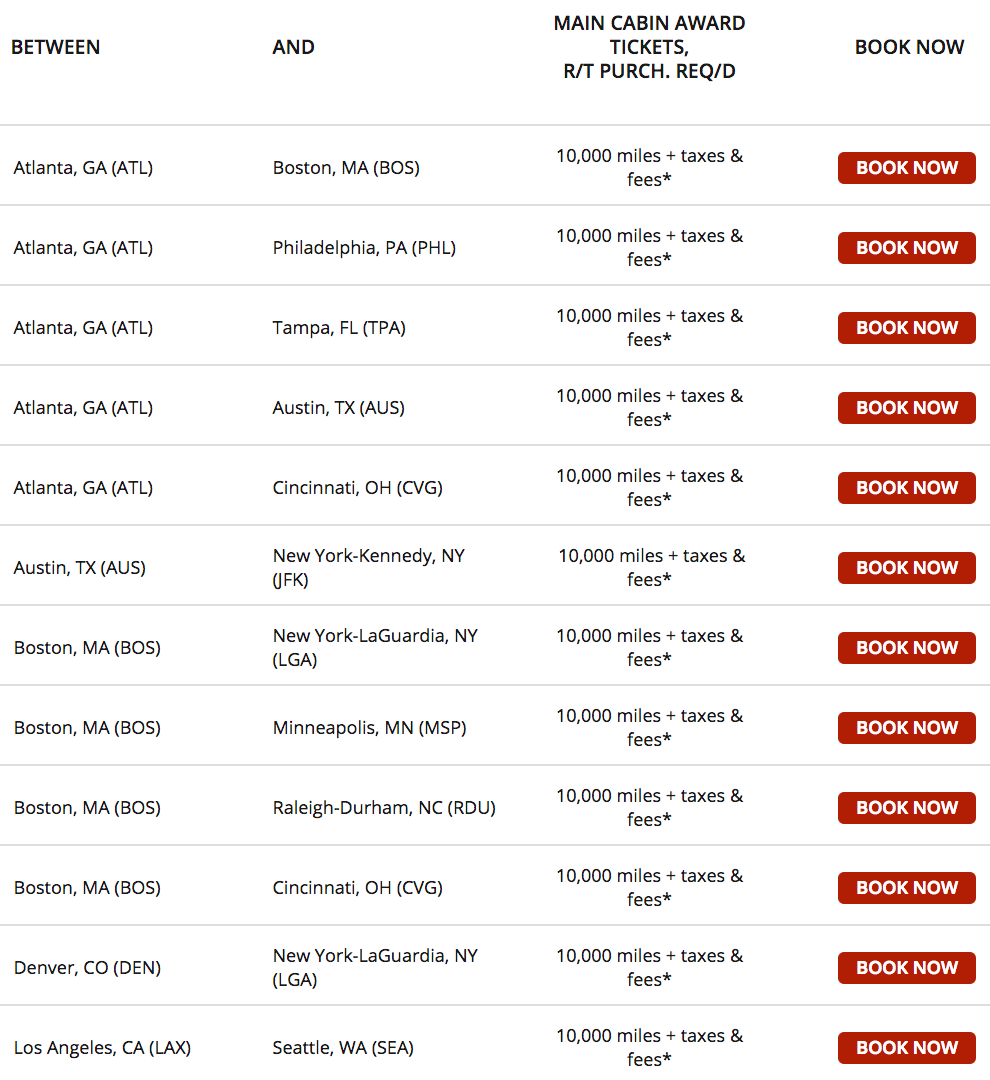Book the Boston to Minneapolis flight
The width and height of the screenshot is (990, 1080).
pos(906,728)
